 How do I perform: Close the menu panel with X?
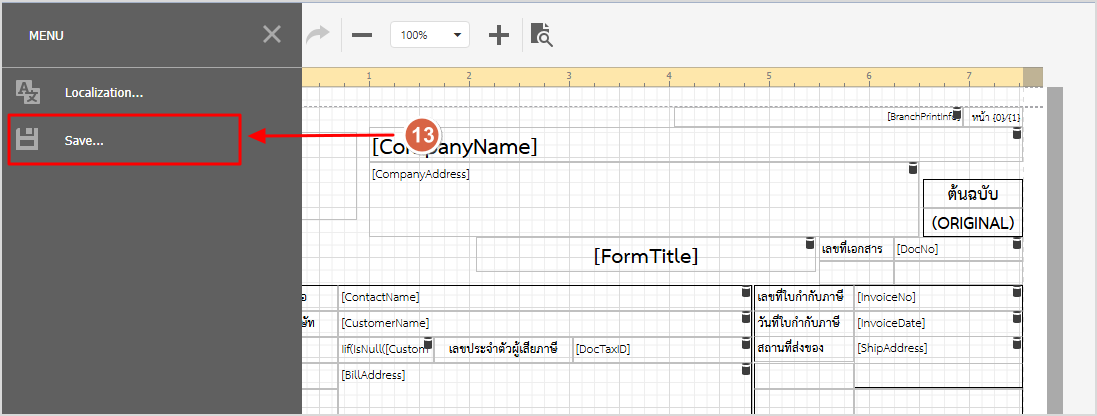click(x=272, y=35)
